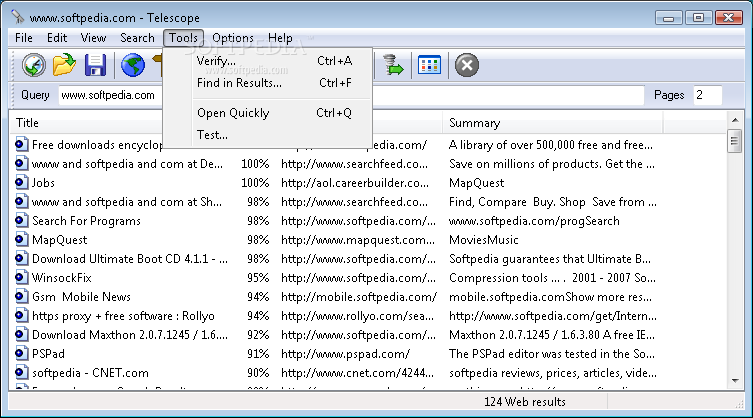Click page icon beside Download Ultimate Boot CD
This screenshot has width=753, height=418.
[21, 258]
